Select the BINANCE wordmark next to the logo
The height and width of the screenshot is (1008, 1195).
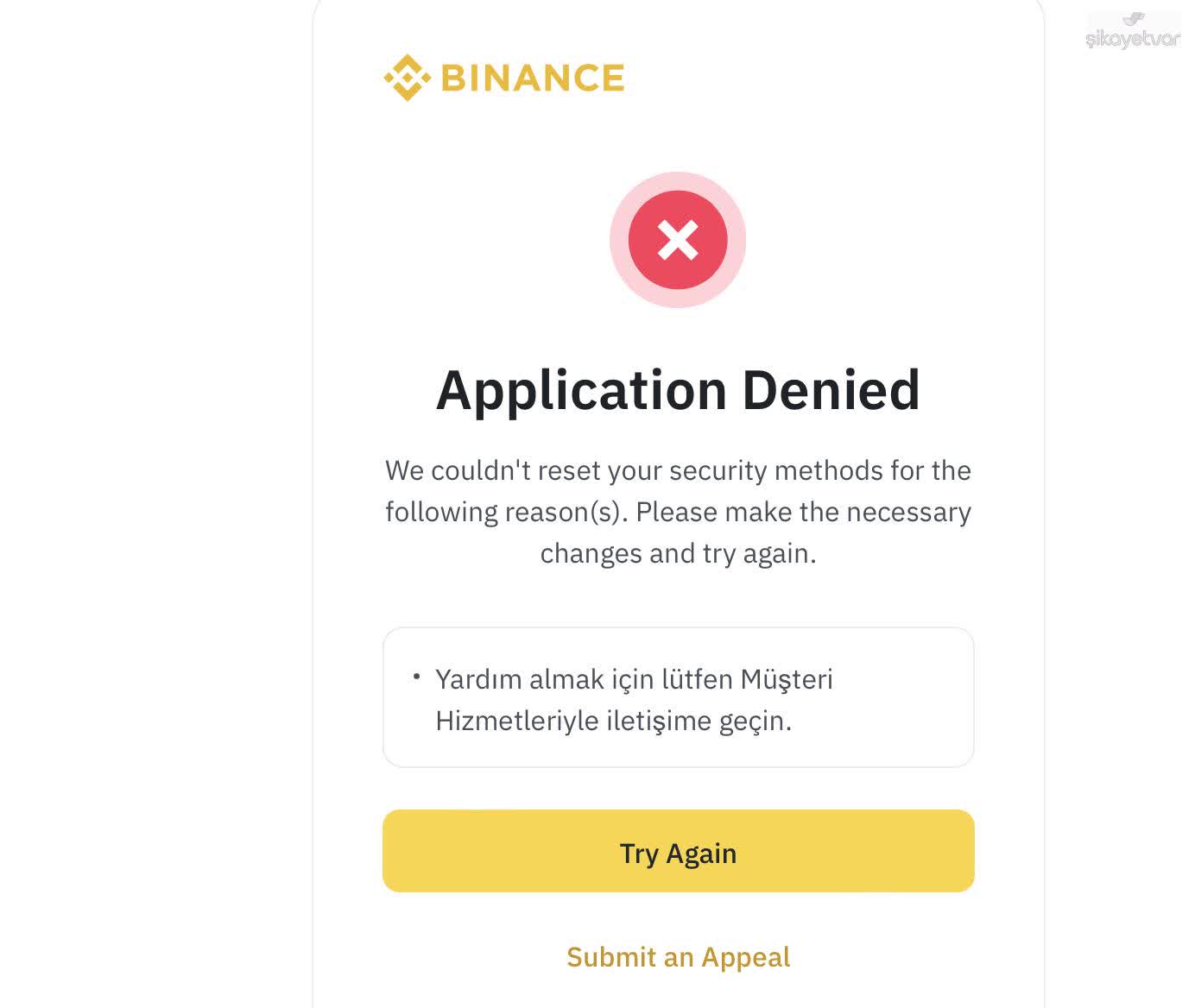533,78
